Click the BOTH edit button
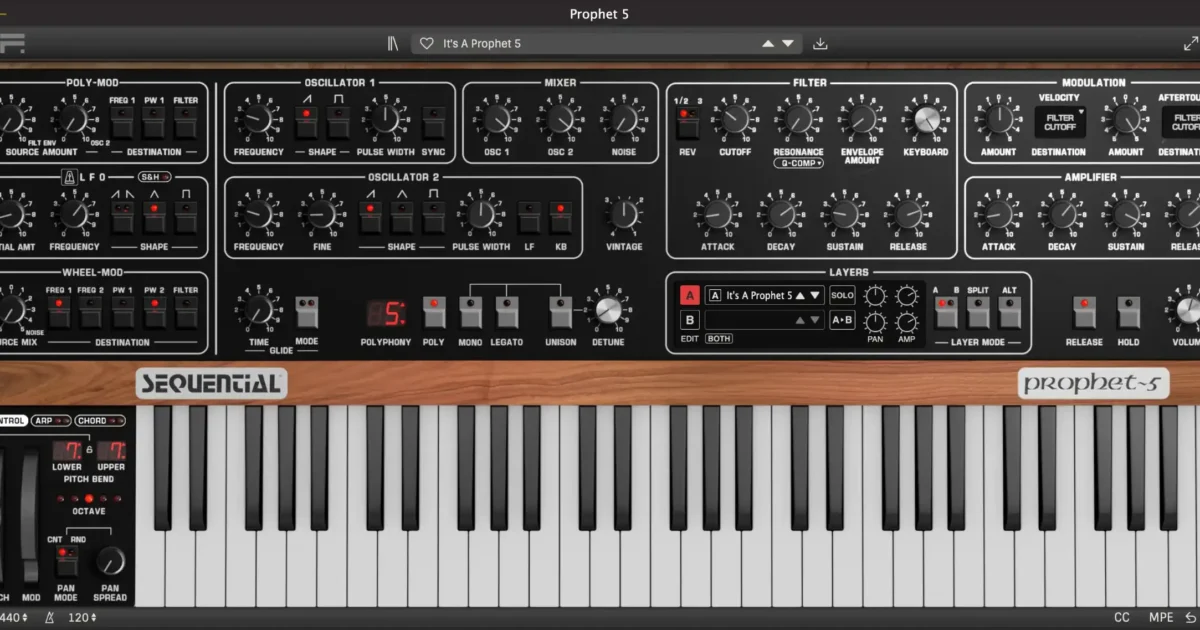The width and height of the screenshot is (1200, 630). [718, 339]
